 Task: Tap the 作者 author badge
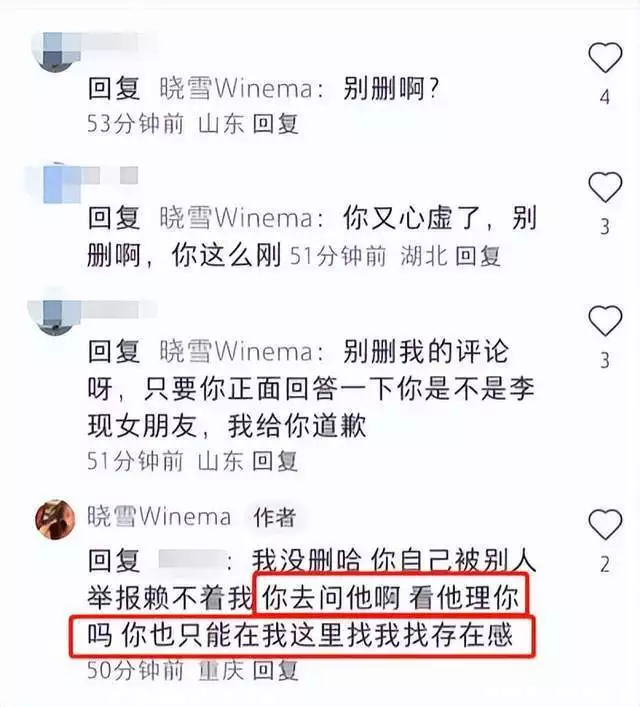click(275, 517)
